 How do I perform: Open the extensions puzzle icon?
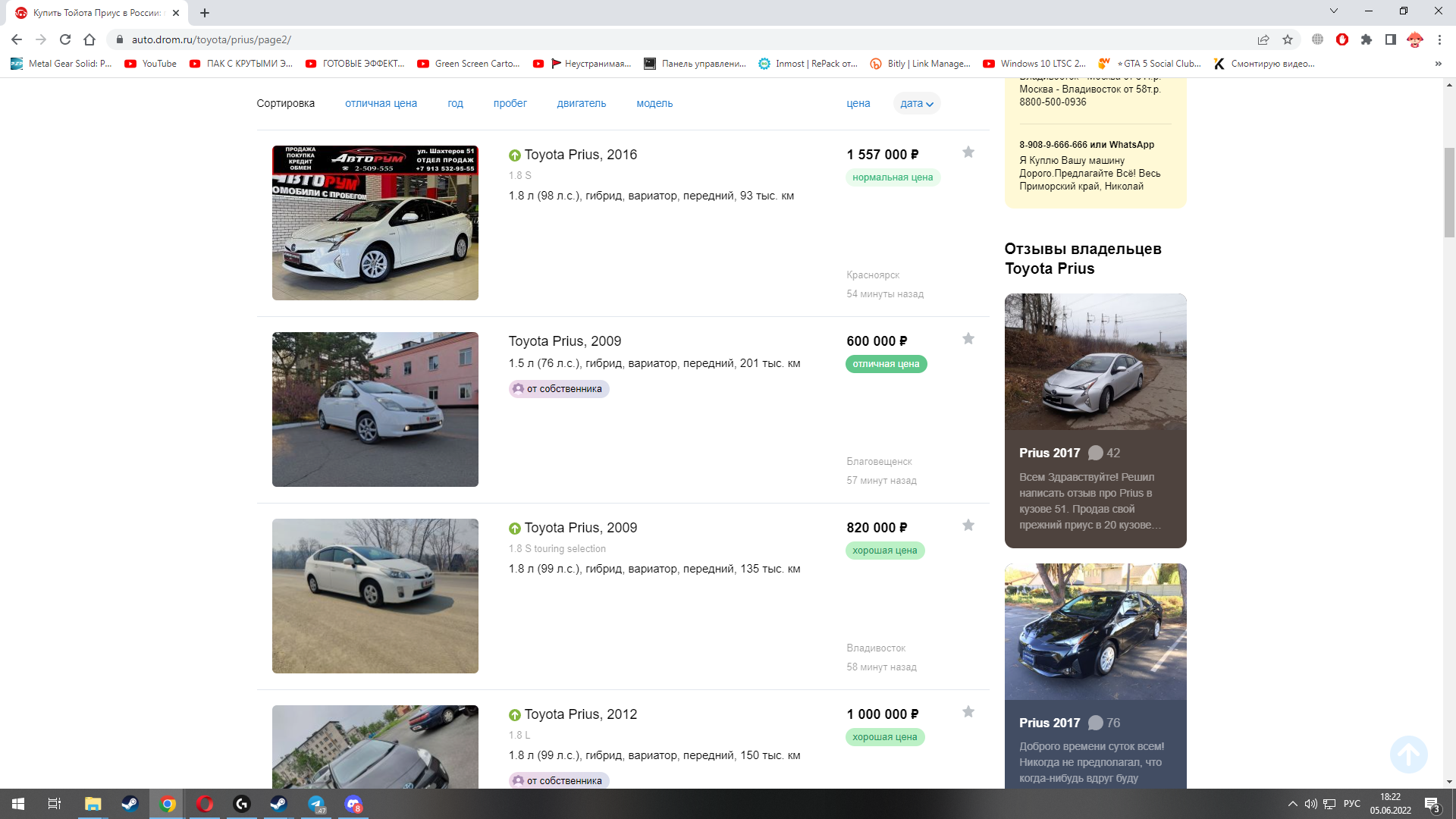1367,39
